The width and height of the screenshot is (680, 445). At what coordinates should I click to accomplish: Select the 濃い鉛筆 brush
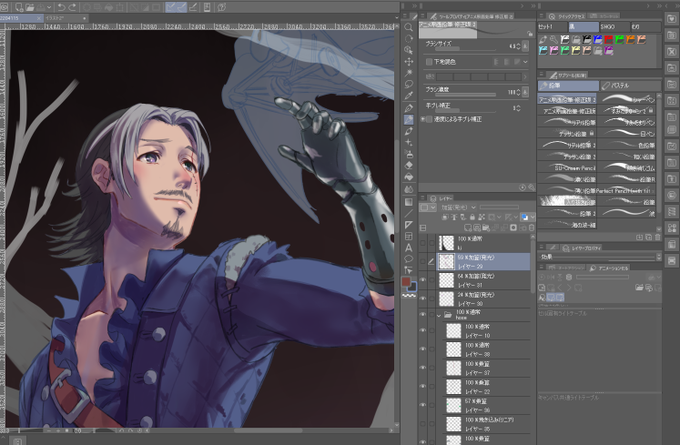click(567, 179)
